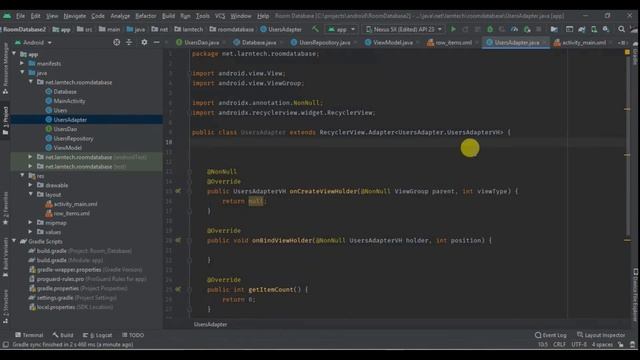Open the app run configuration dropdown

(x=342, y=29)
